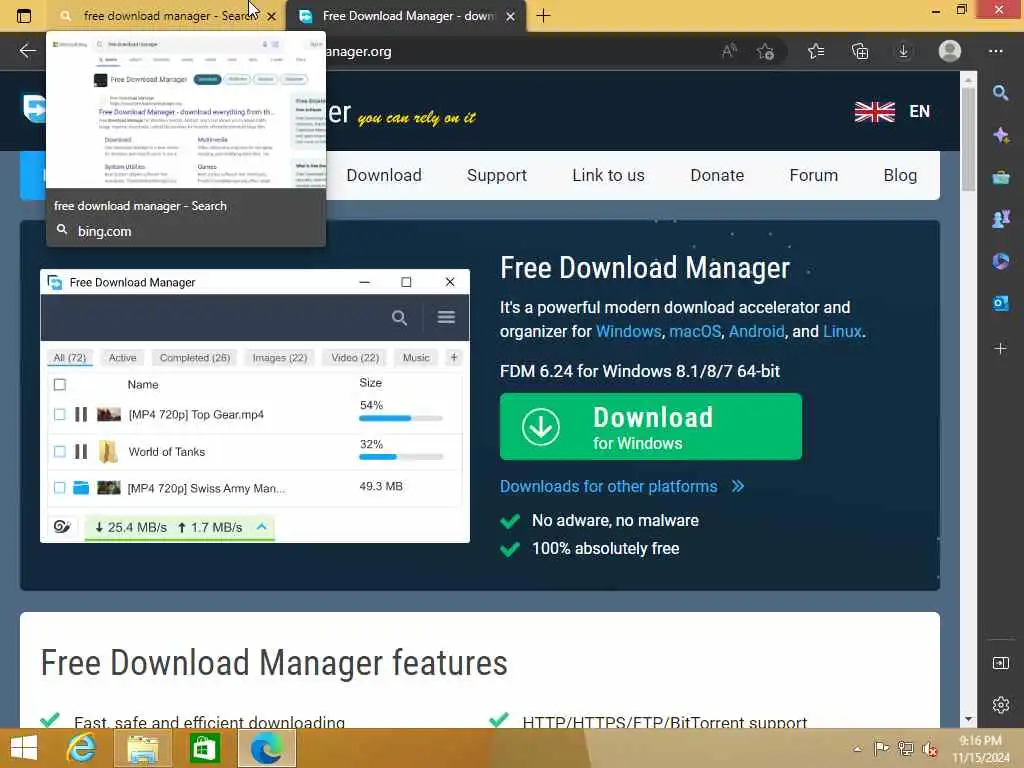Pause the Top Gear.mp4 download
Viewport: 1024px width, 768px height.
pyautogui.click(x=81, y=414)
